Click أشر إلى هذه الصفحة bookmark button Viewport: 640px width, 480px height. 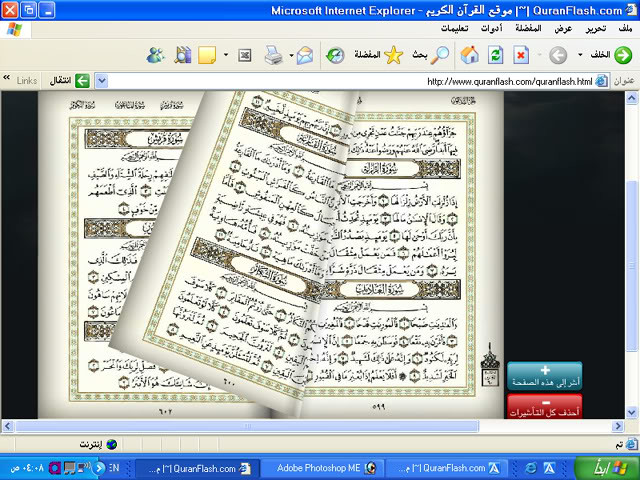[x=544, y=376]
